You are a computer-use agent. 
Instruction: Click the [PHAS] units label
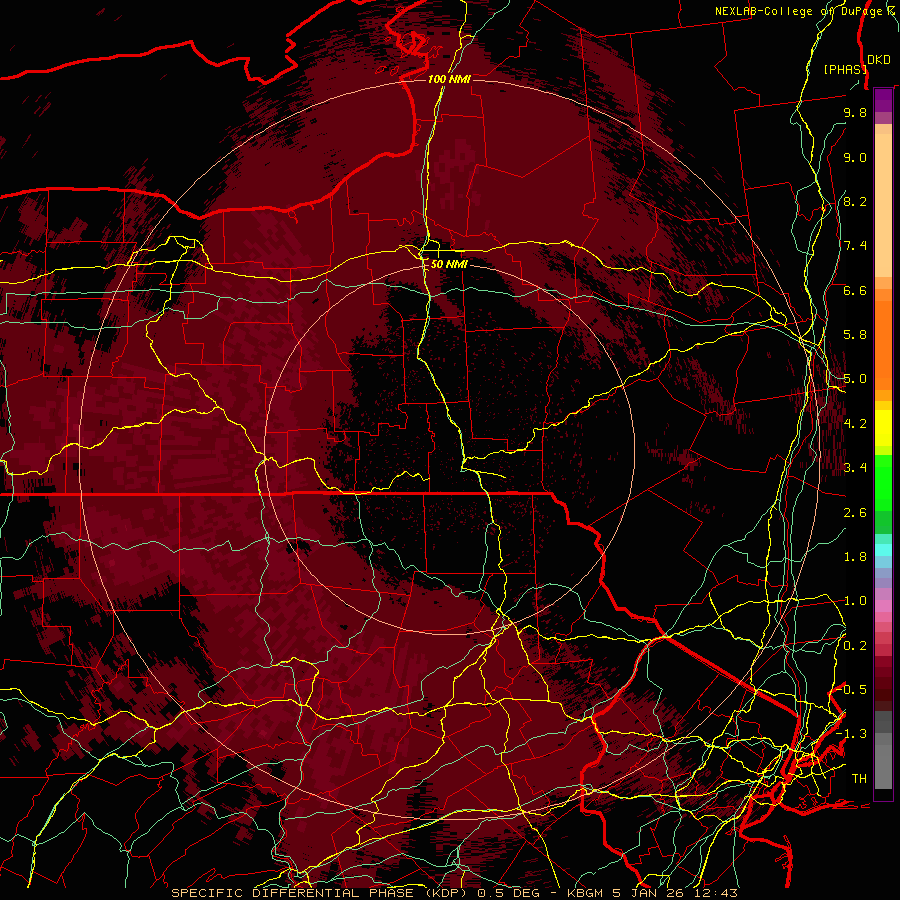click(845, 69)
